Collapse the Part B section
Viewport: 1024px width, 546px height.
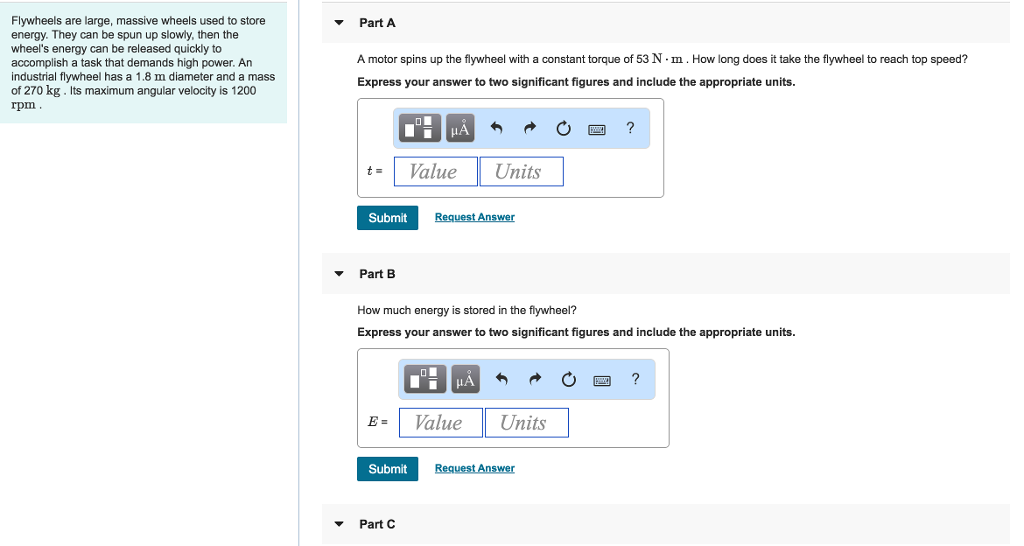click(339, 274)
